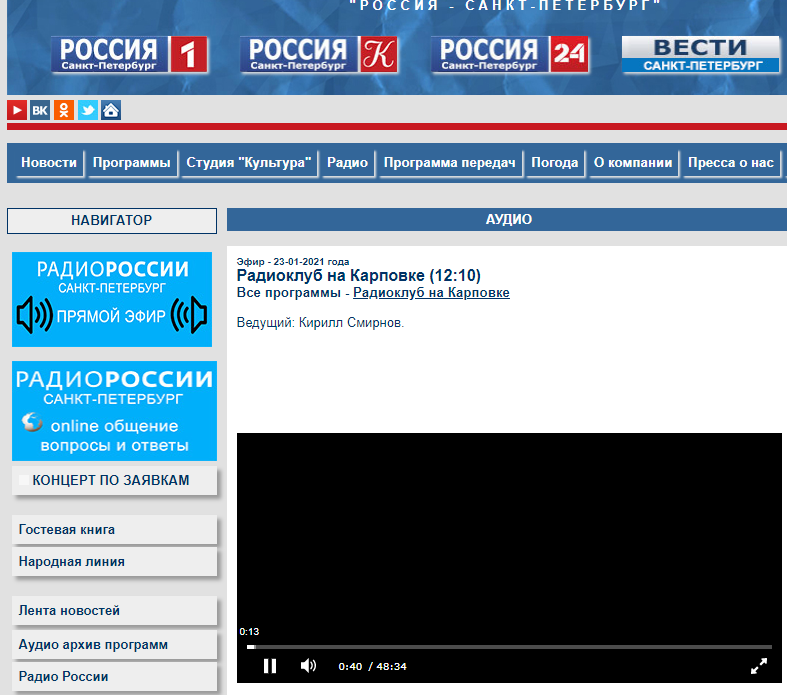Image resolution: width=787 pixels, height=695 pixels.
Task: Click the АУДИО section header
Action: [507, 220]
